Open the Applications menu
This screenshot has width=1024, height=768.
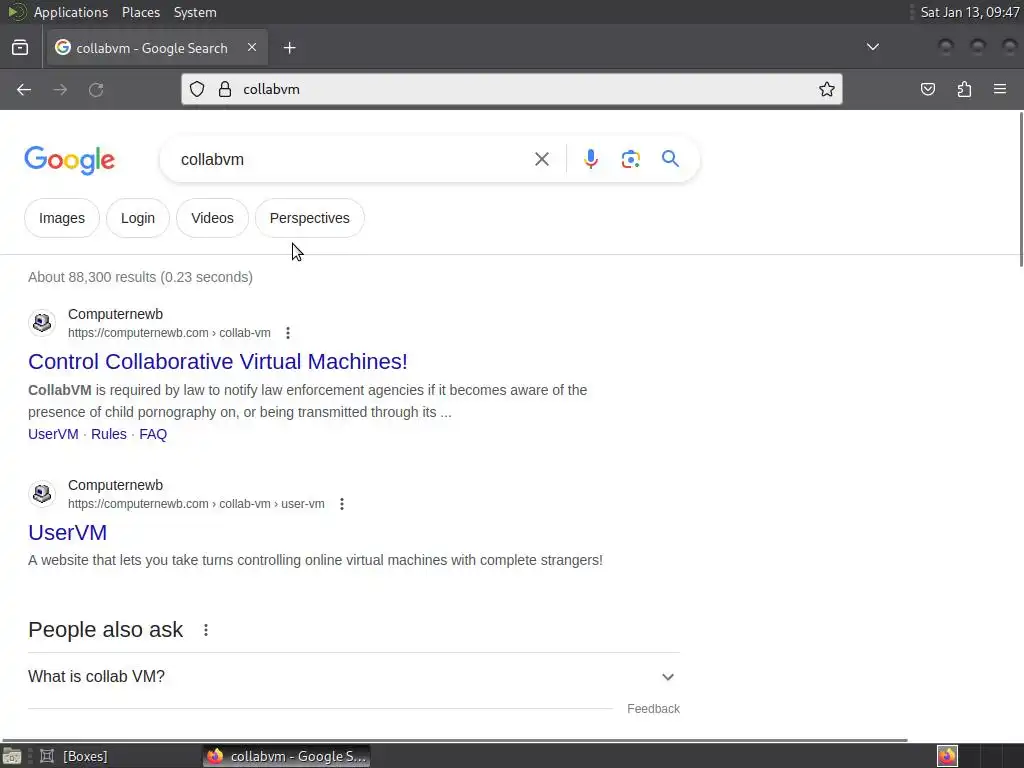pos(71,12)
